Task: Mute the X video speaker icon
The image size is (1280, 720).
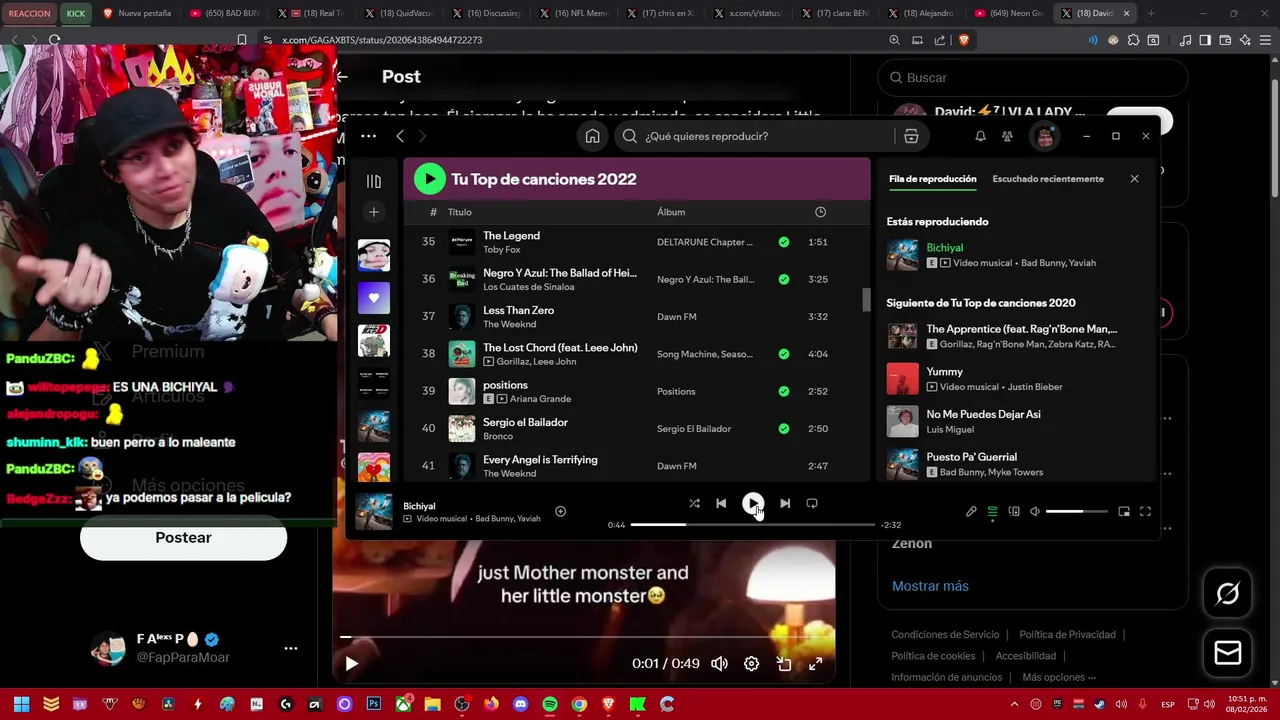Action: [719, 663]
